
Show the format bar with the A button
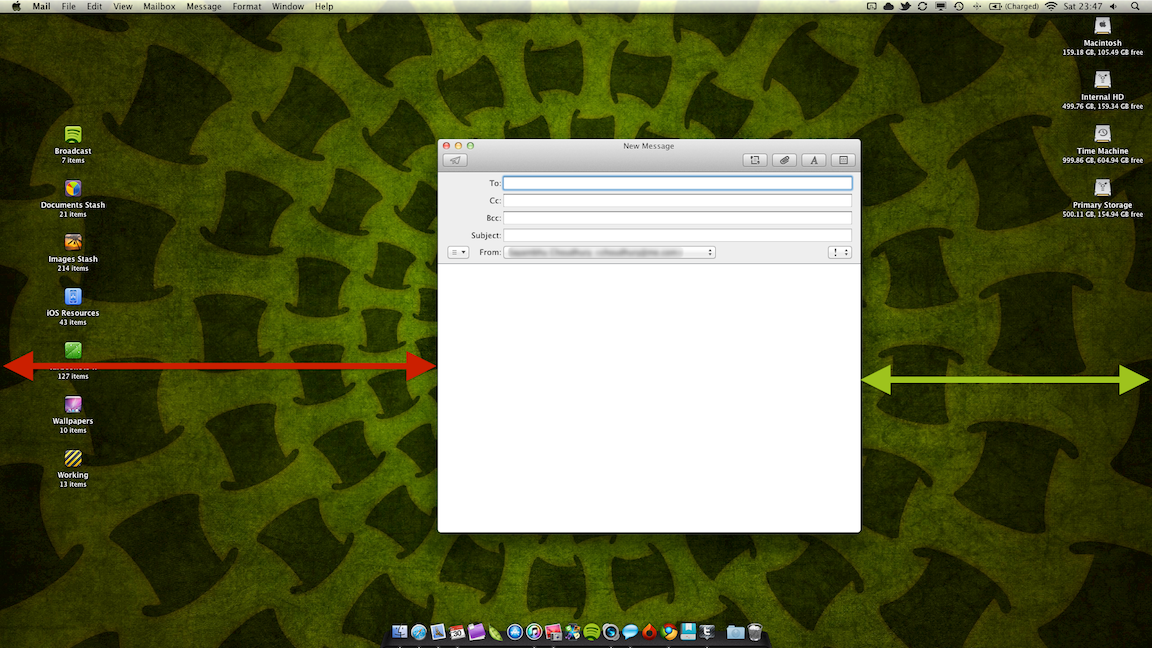[x=813, y=160]
